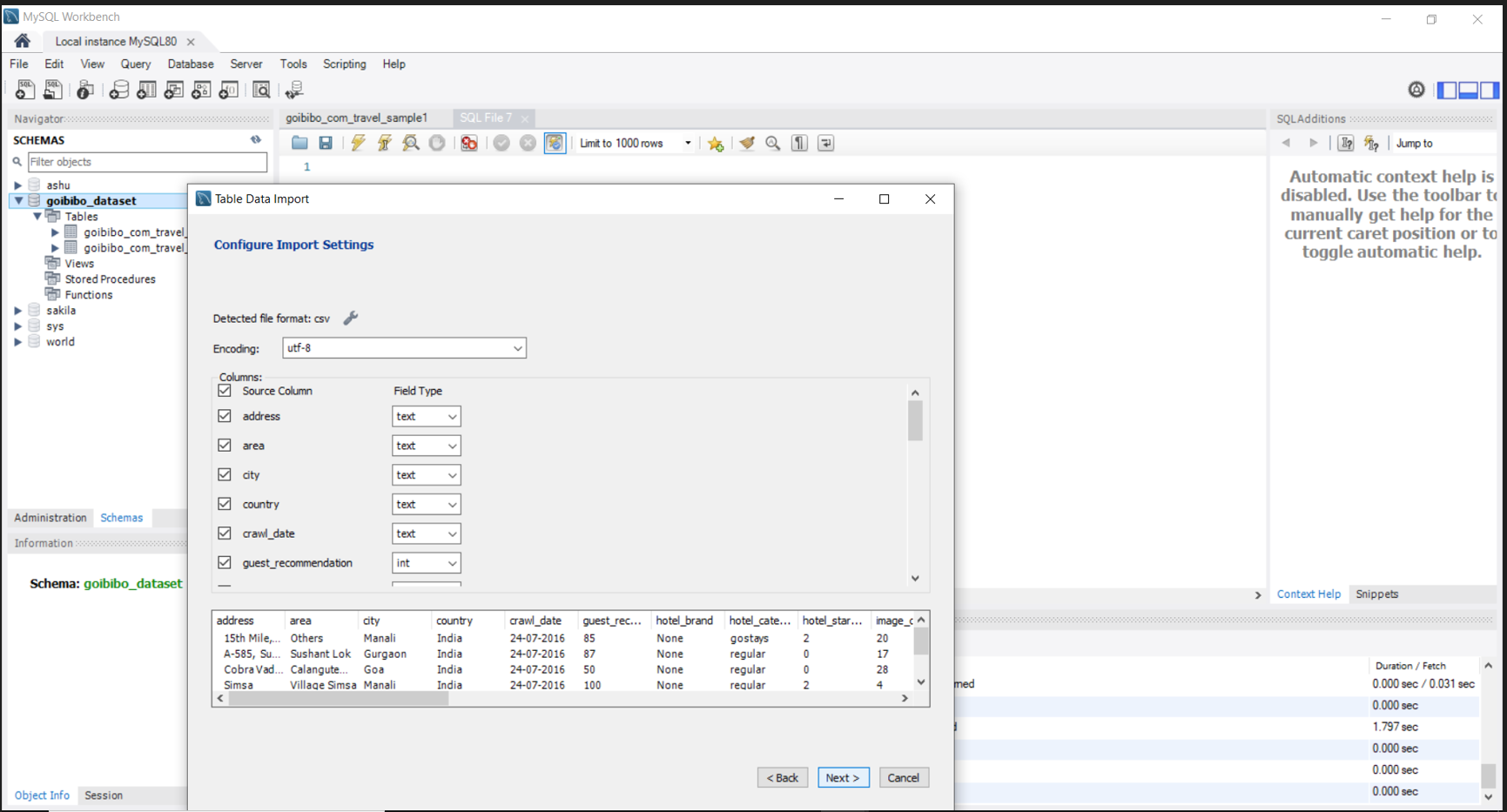Execute the SQL script with the lightning icon
The image size is (1507, 812).
click(358, 143)
